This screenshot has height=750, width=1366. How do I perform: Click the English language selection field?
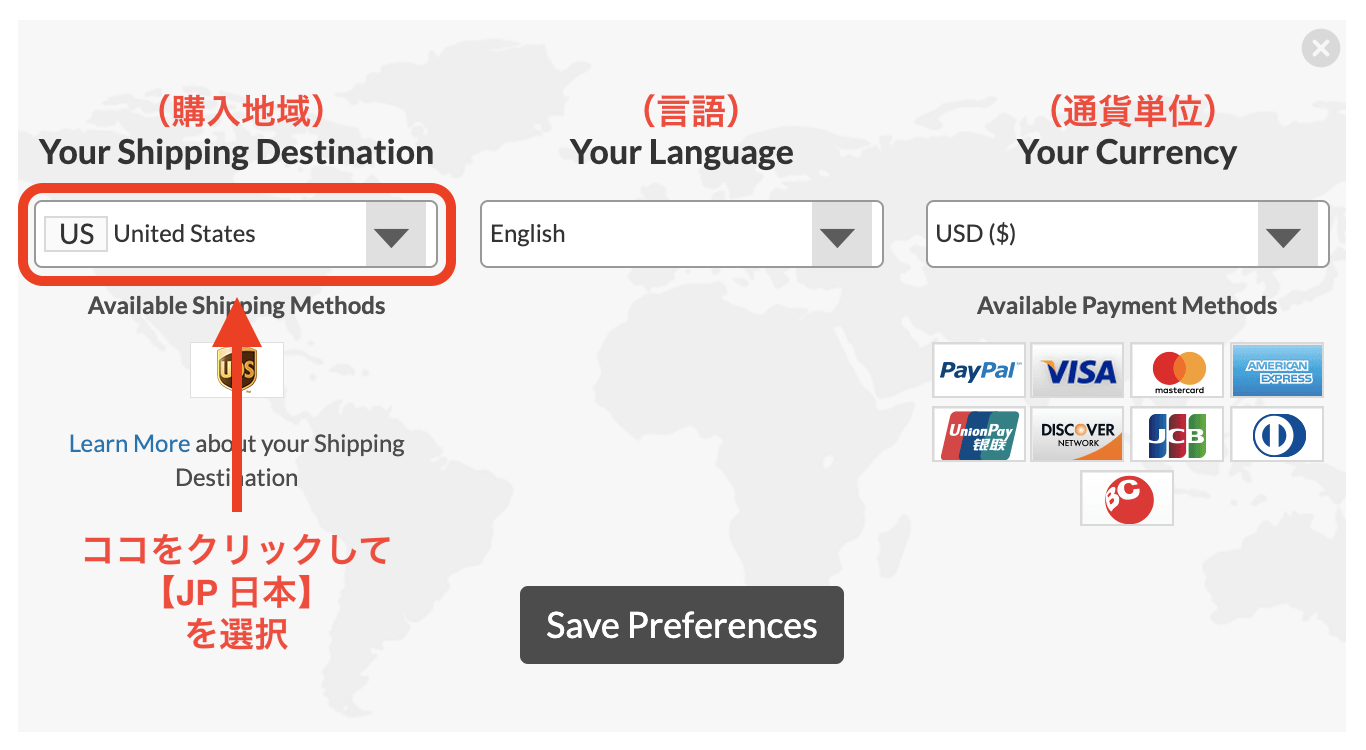click(682, 234)
